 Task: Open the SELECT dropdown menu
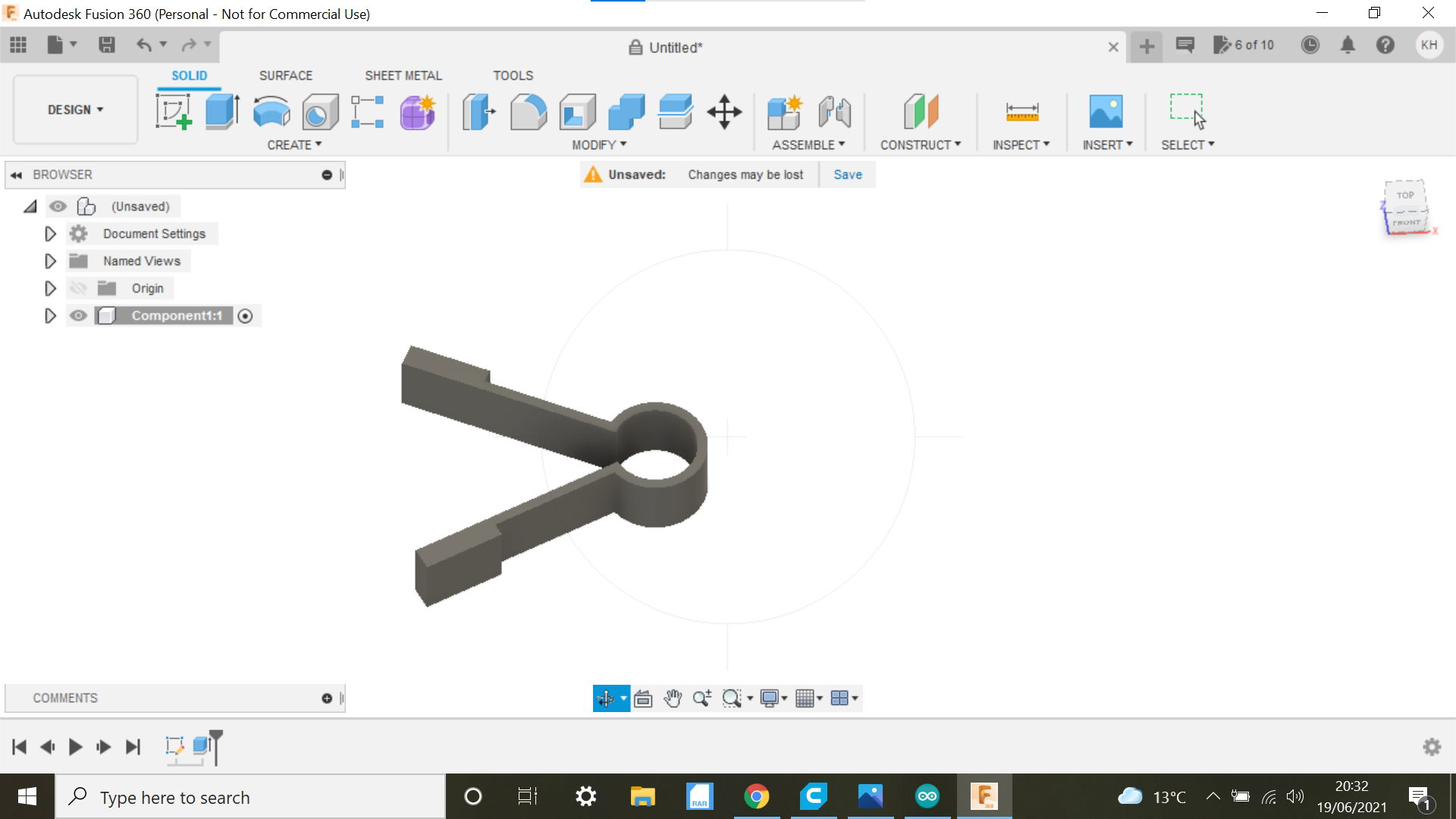click(x=1188, y=145)
